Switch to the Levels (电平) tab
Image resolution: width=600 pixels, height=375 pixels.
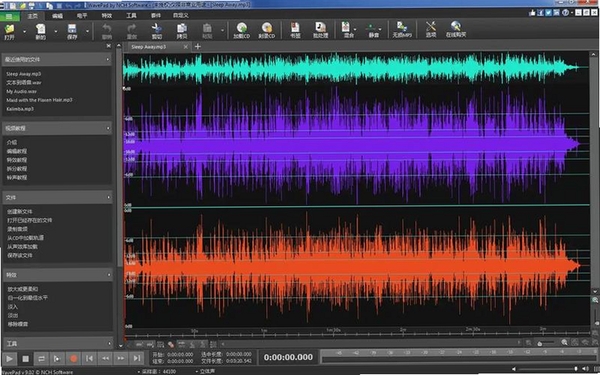coord(82,16)
